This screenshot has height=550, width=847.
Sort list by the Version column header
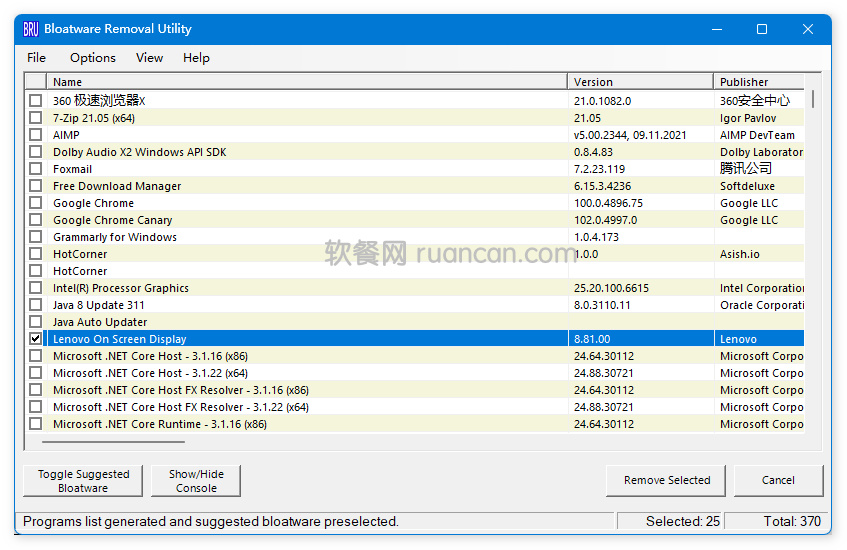click(x=640, y=82)
